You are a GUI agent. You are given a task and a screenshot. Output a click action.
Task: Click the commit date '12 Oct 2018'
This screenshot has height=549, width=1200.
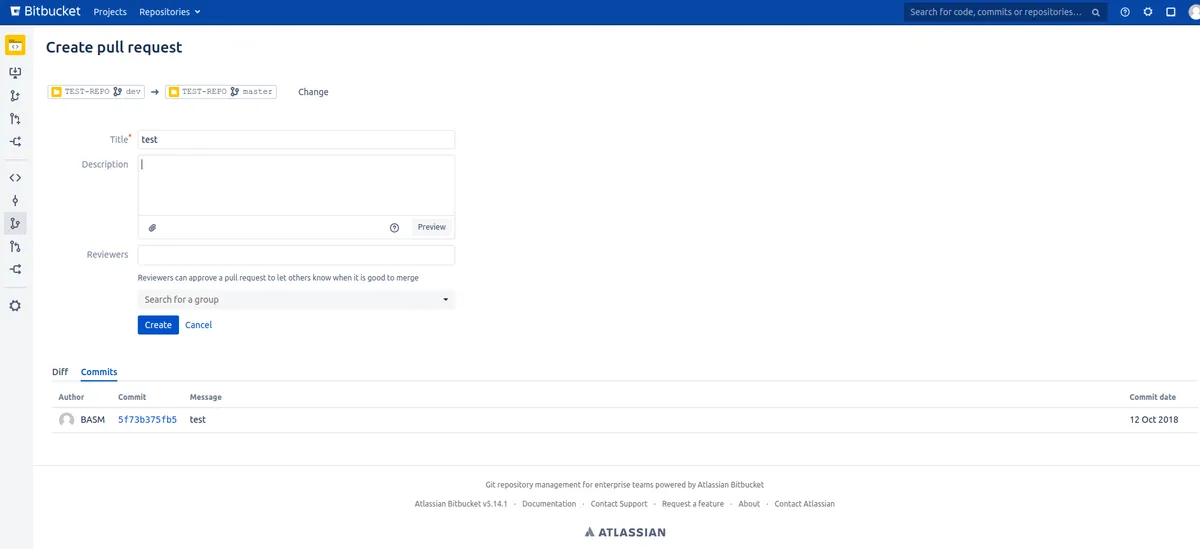(1154, 420)
